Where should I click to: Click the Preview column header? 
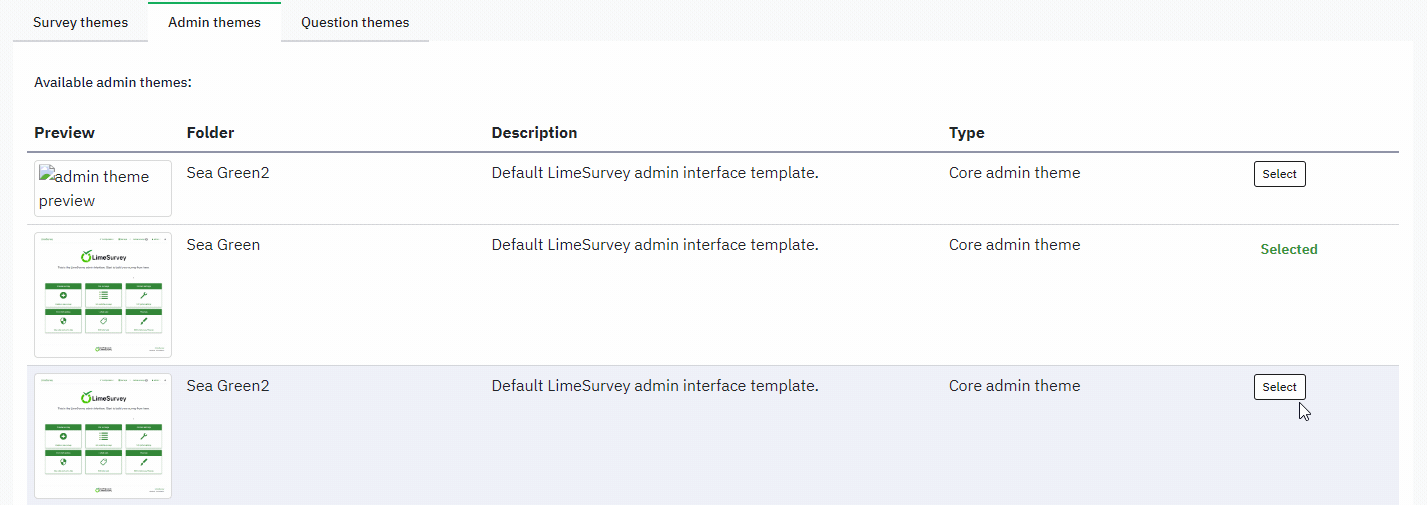[x=64, y=133]
